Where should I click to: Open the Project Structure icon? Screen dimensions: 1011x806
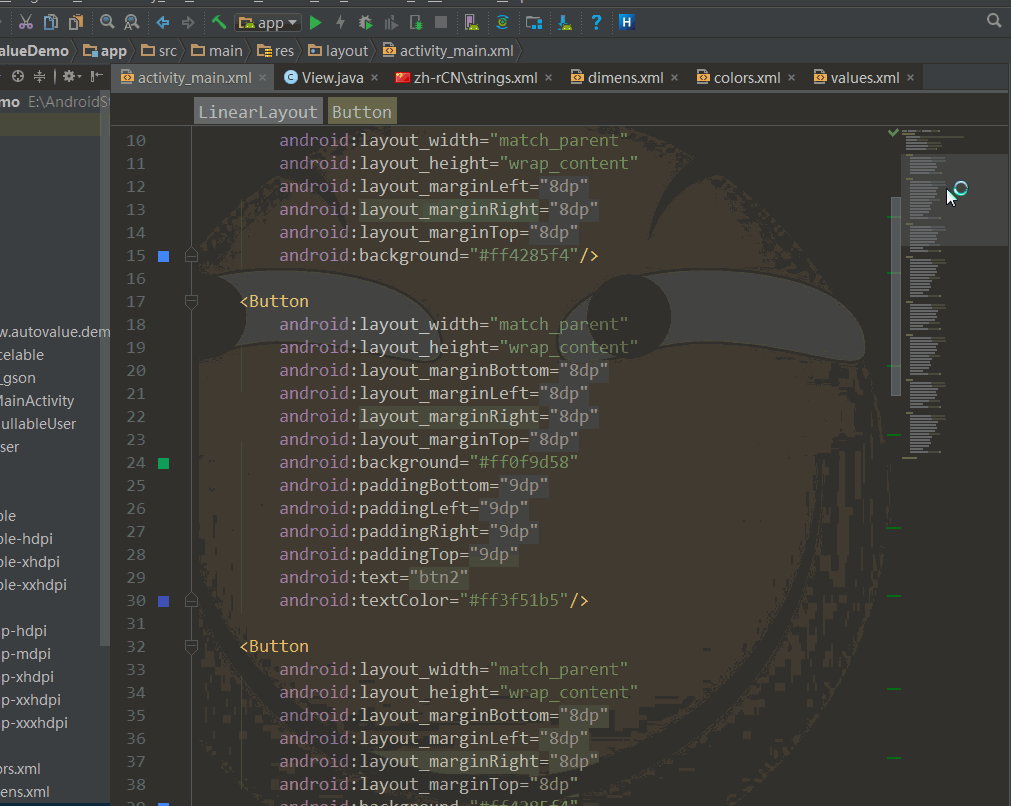[534, 23]
